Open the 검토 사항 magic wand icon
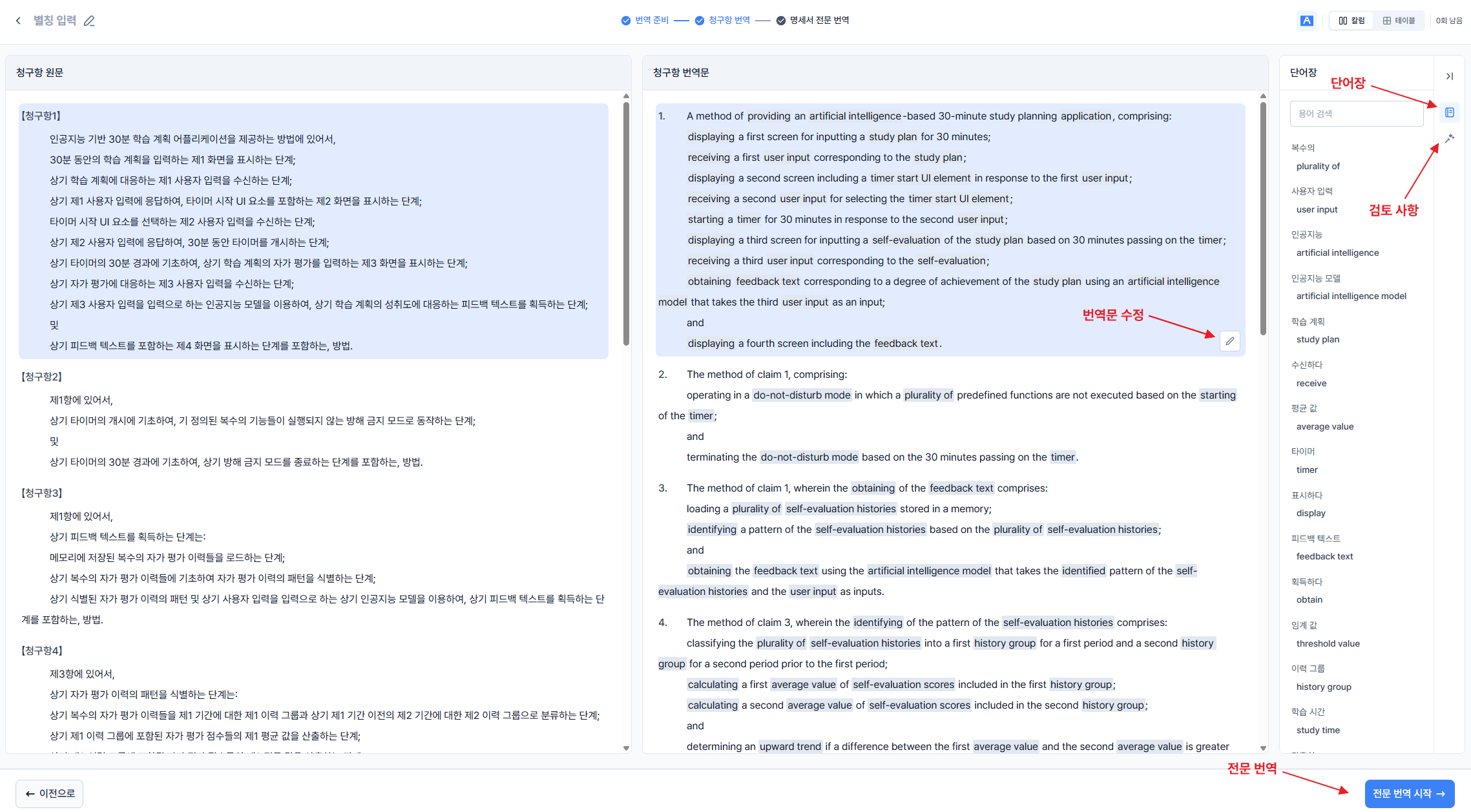The height and width of the screenshot is (812, 1471). (1449, 138)
